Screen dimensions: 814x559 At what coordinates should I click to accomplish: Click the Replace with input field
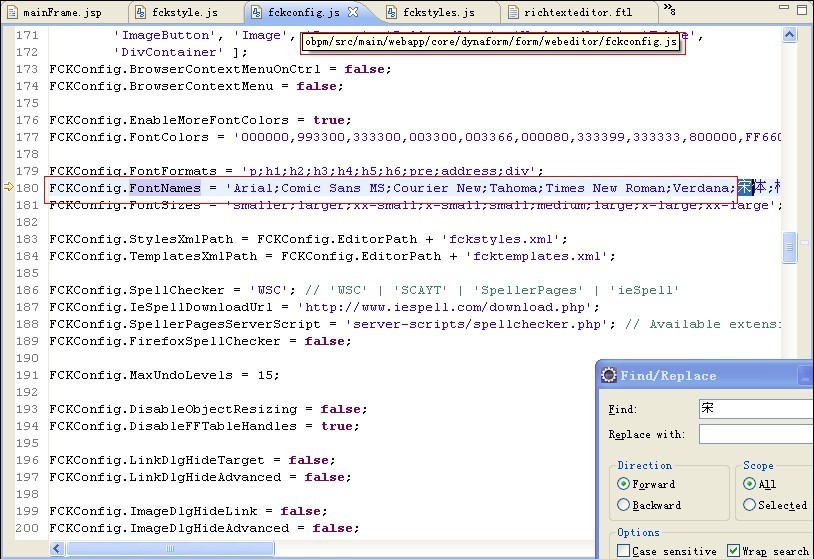coord(755,434)
